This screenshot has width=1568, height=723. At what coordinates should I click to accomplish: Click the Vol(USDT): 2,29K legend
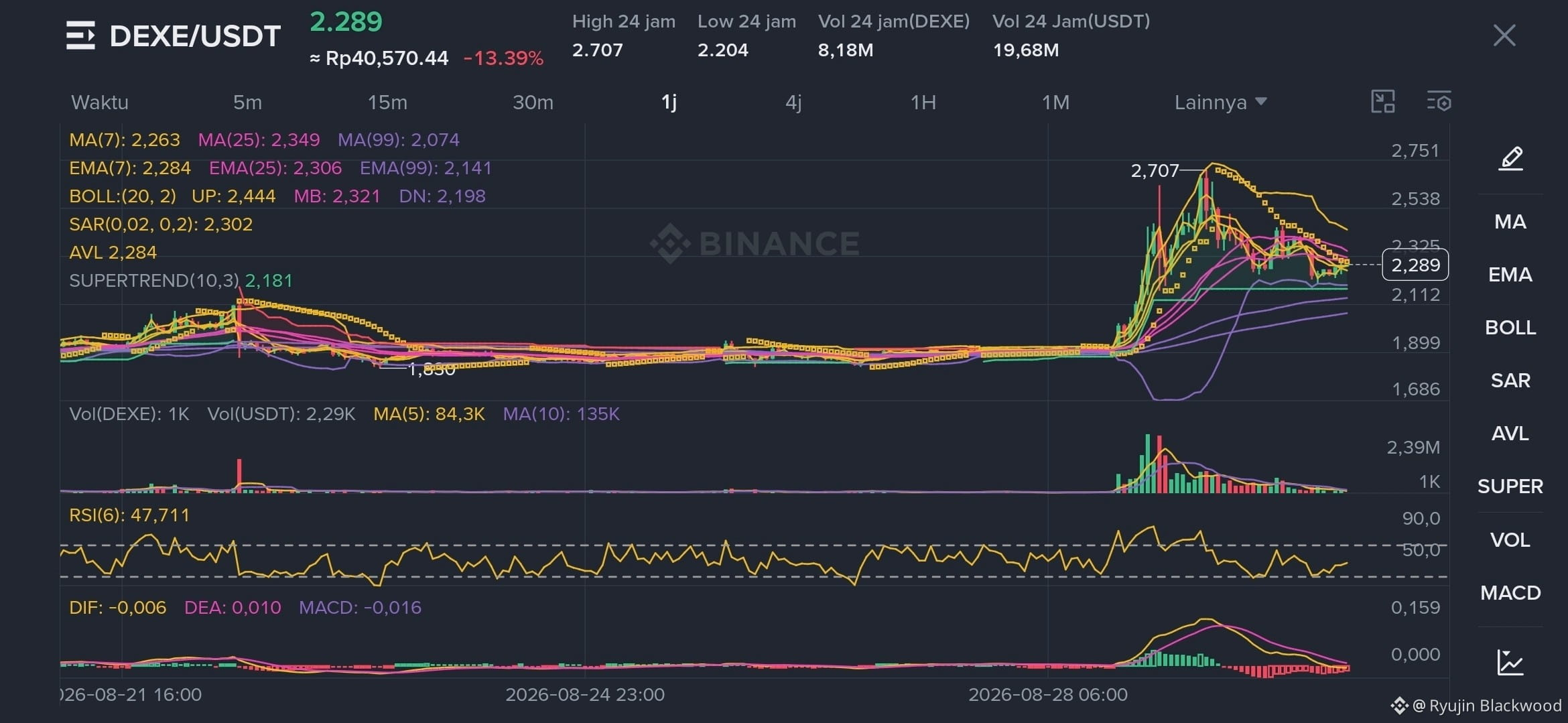tap(281, 413)
